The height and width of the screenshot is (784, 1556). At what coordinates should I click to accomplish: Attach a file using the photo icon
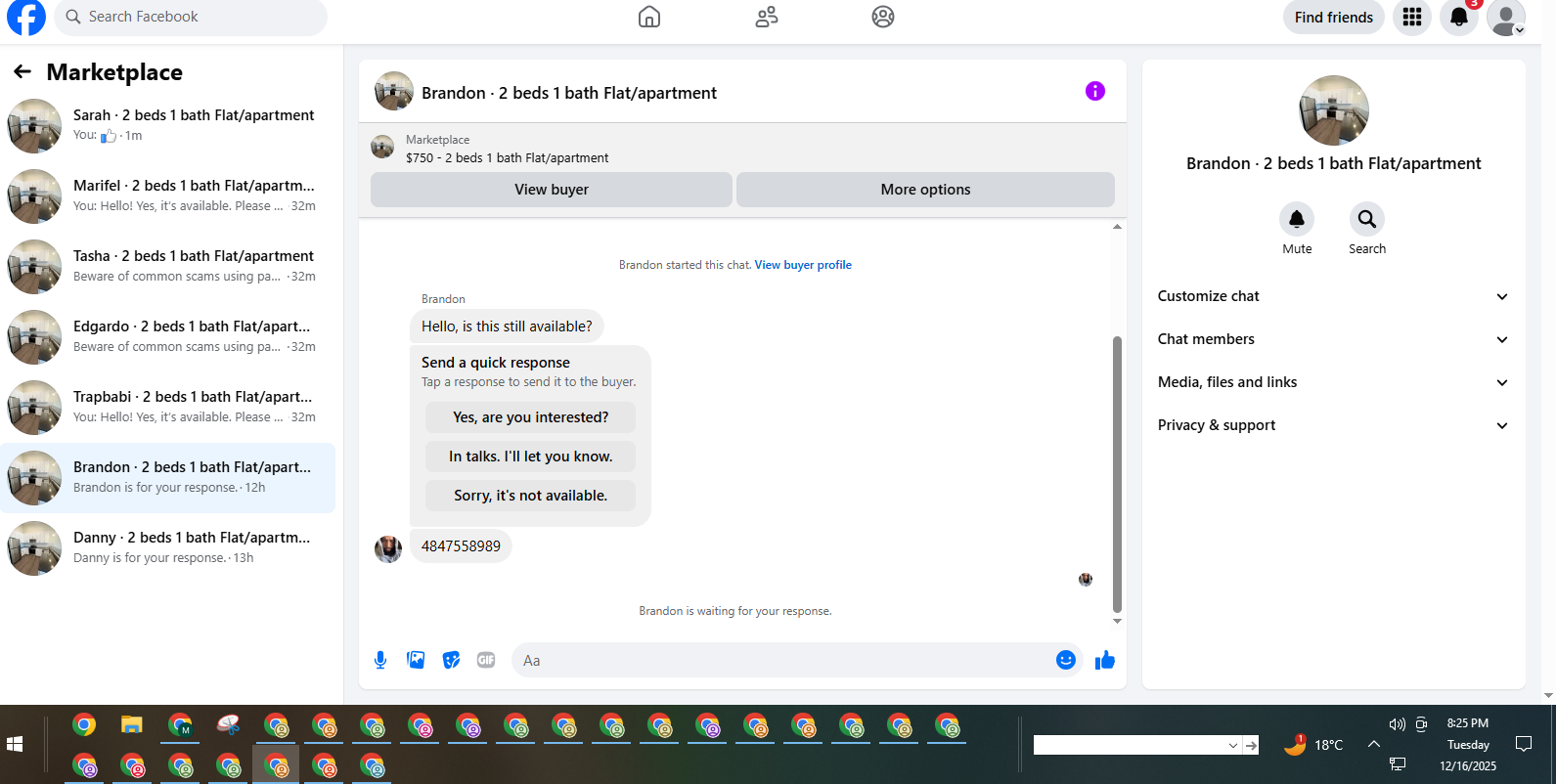pos(416,661)
